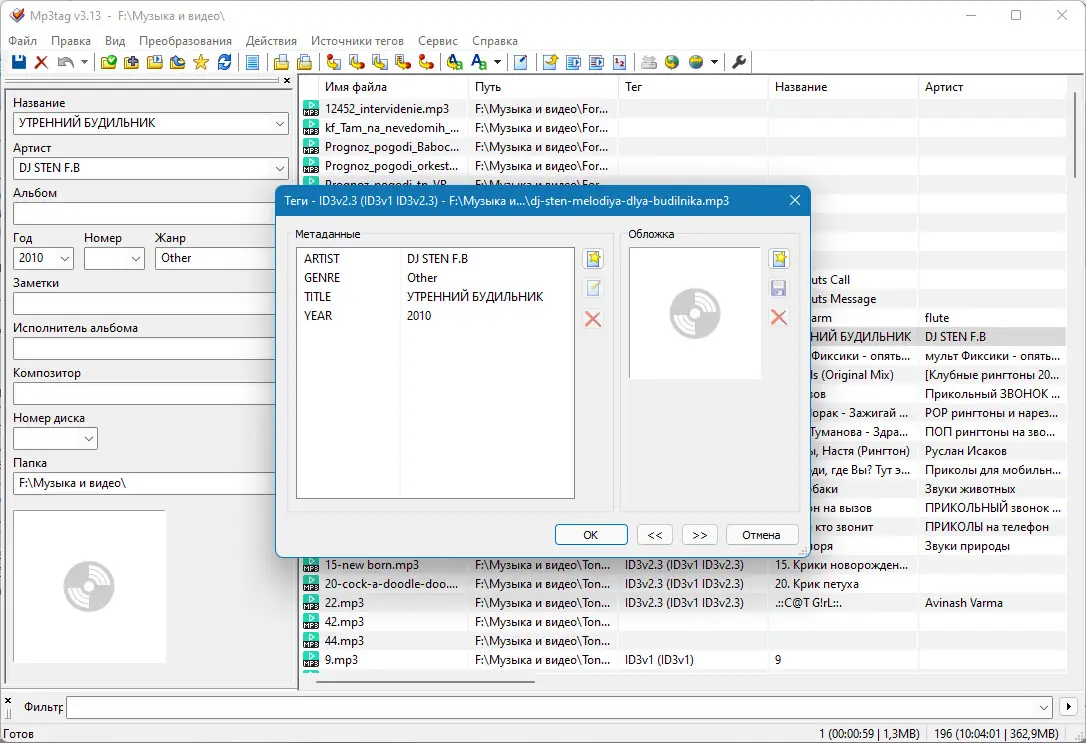Click the Save tag floppy disk icon
This screenshot has height=743, width=1086.
[19, 62]
